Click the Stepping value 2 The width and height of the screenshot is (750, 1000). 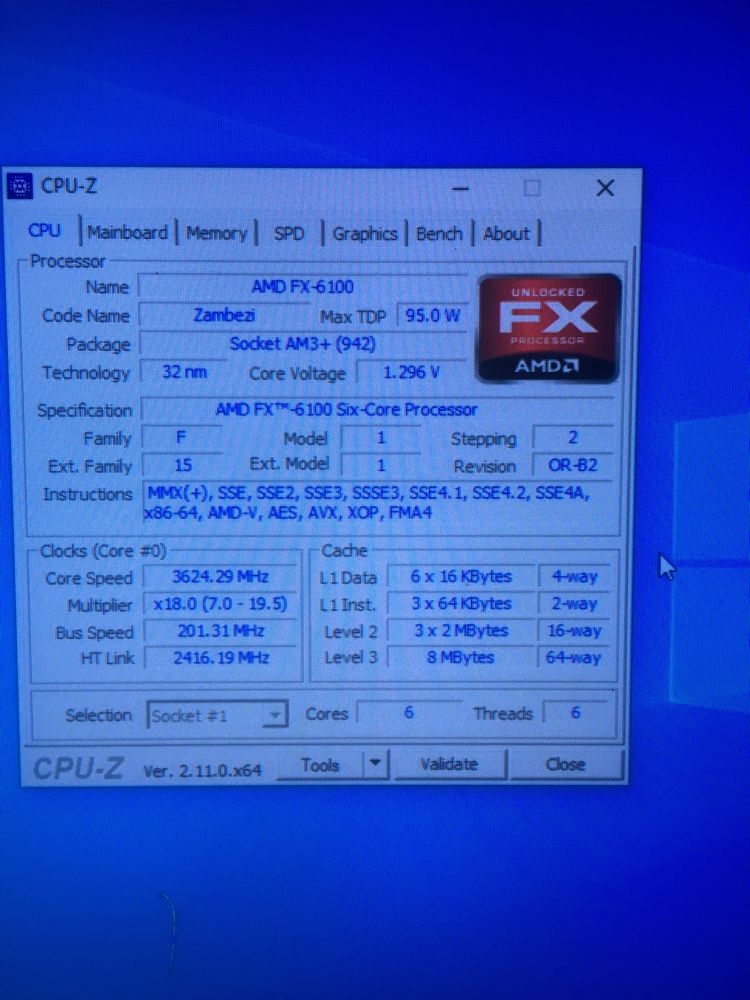coord(572,438)
